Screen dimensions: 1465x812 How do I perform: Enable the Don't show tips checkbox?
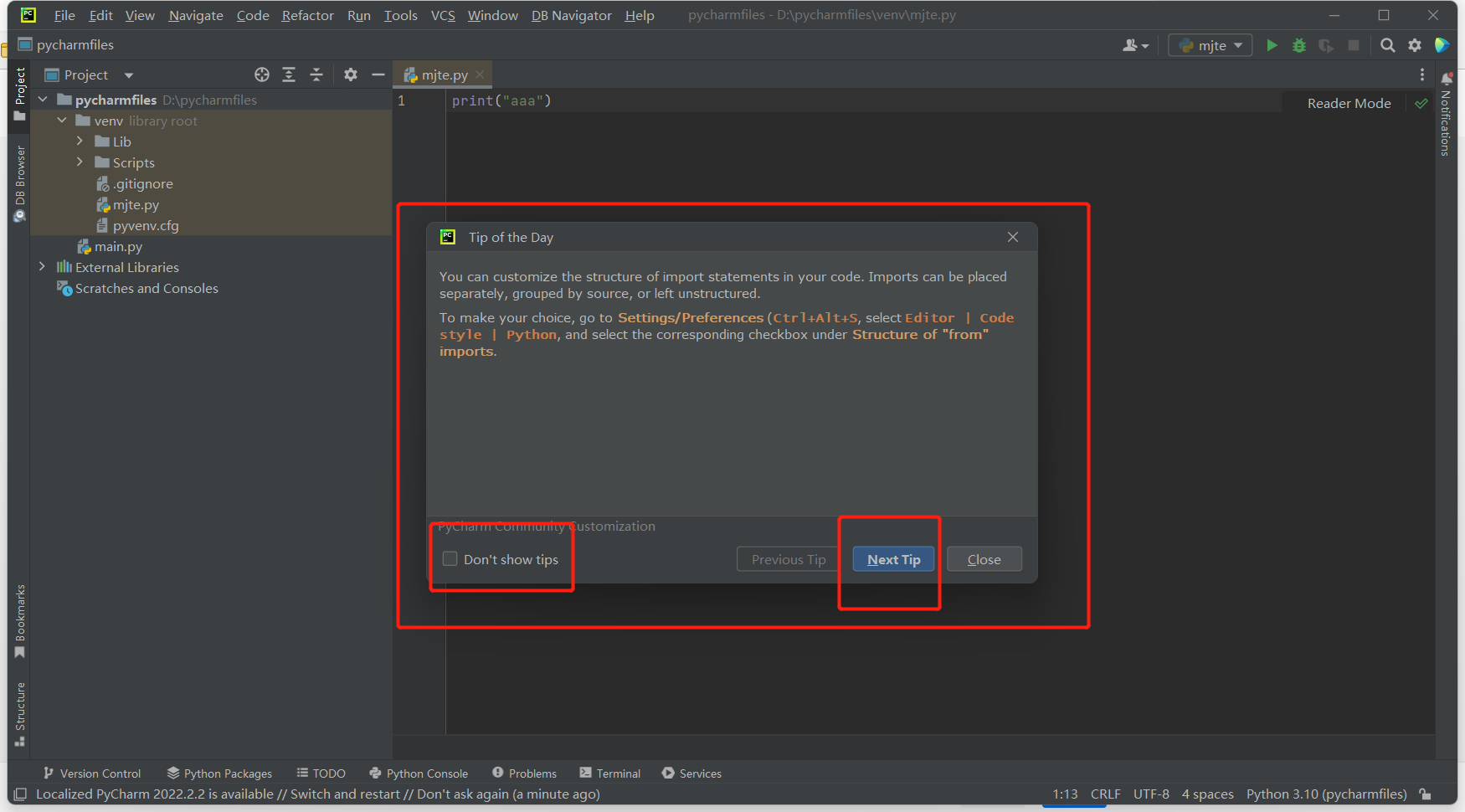point(450,559)
